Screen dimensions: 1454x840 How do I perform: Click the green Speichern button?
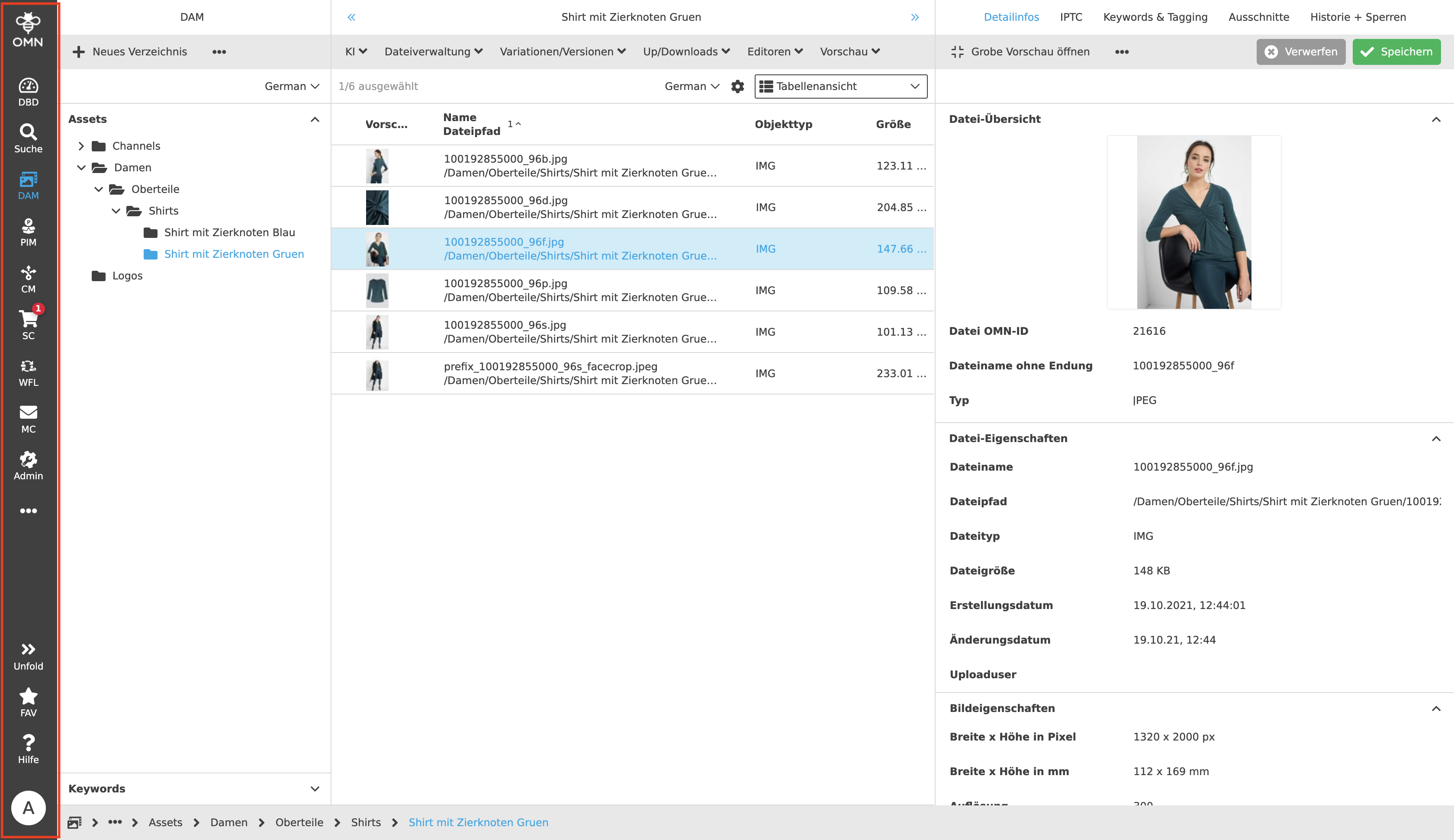(1396, 51)
